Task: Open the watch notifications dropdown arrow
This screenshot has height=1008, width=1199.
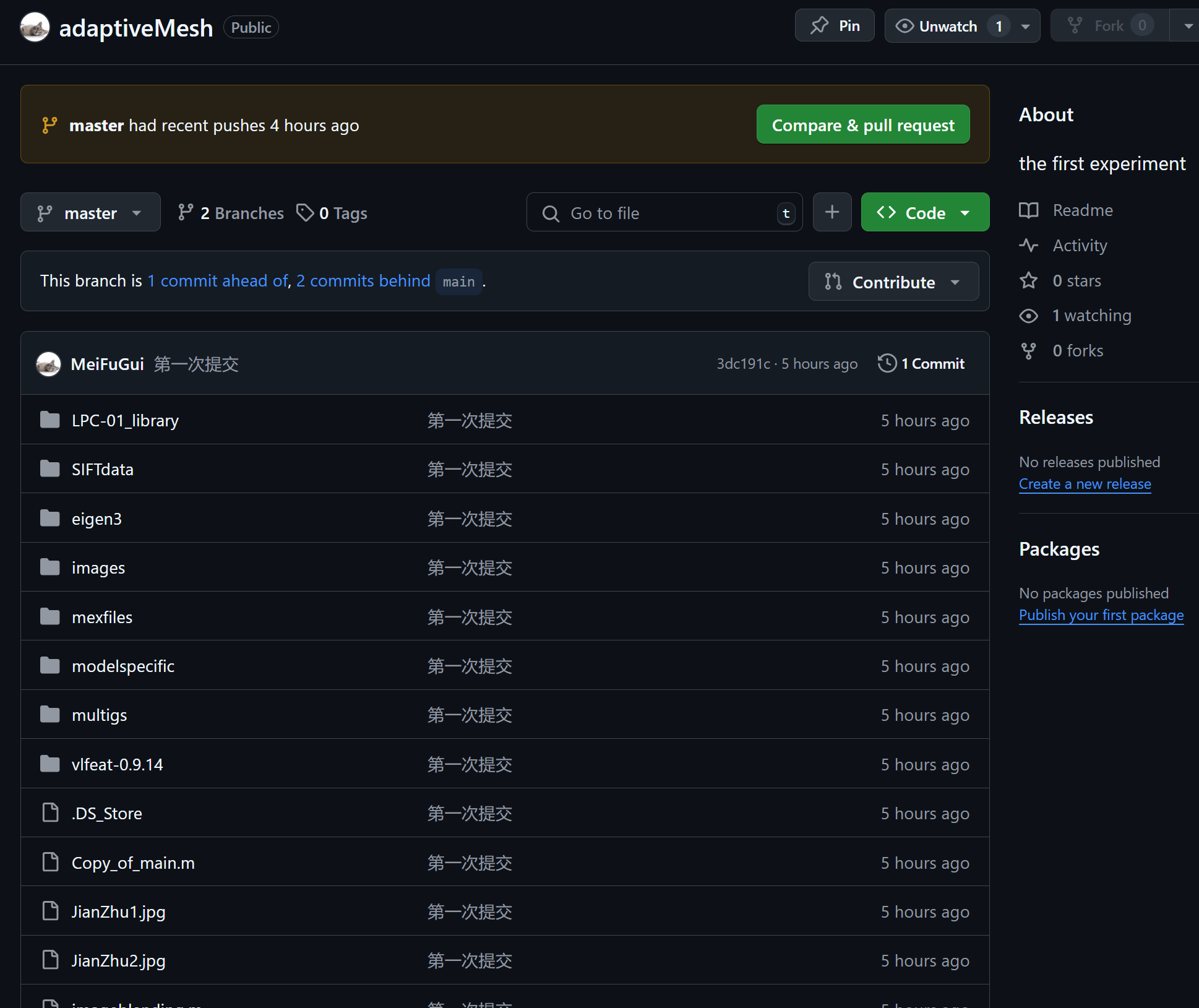Action: [x=1026, y=27]
